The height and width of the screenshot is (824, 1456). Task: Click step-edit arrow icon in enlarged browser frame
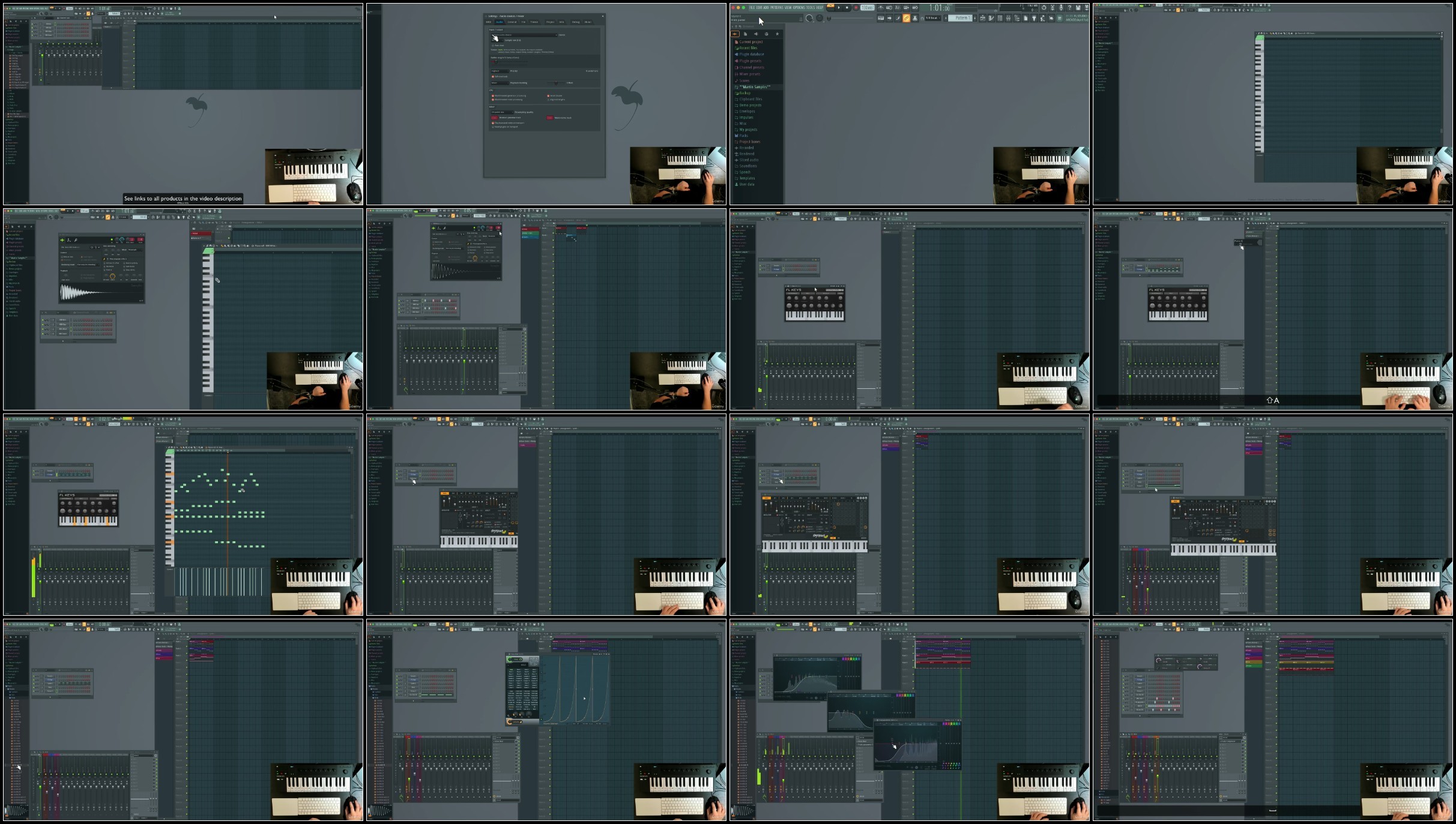pyautogui.click(x=889, y=18)
